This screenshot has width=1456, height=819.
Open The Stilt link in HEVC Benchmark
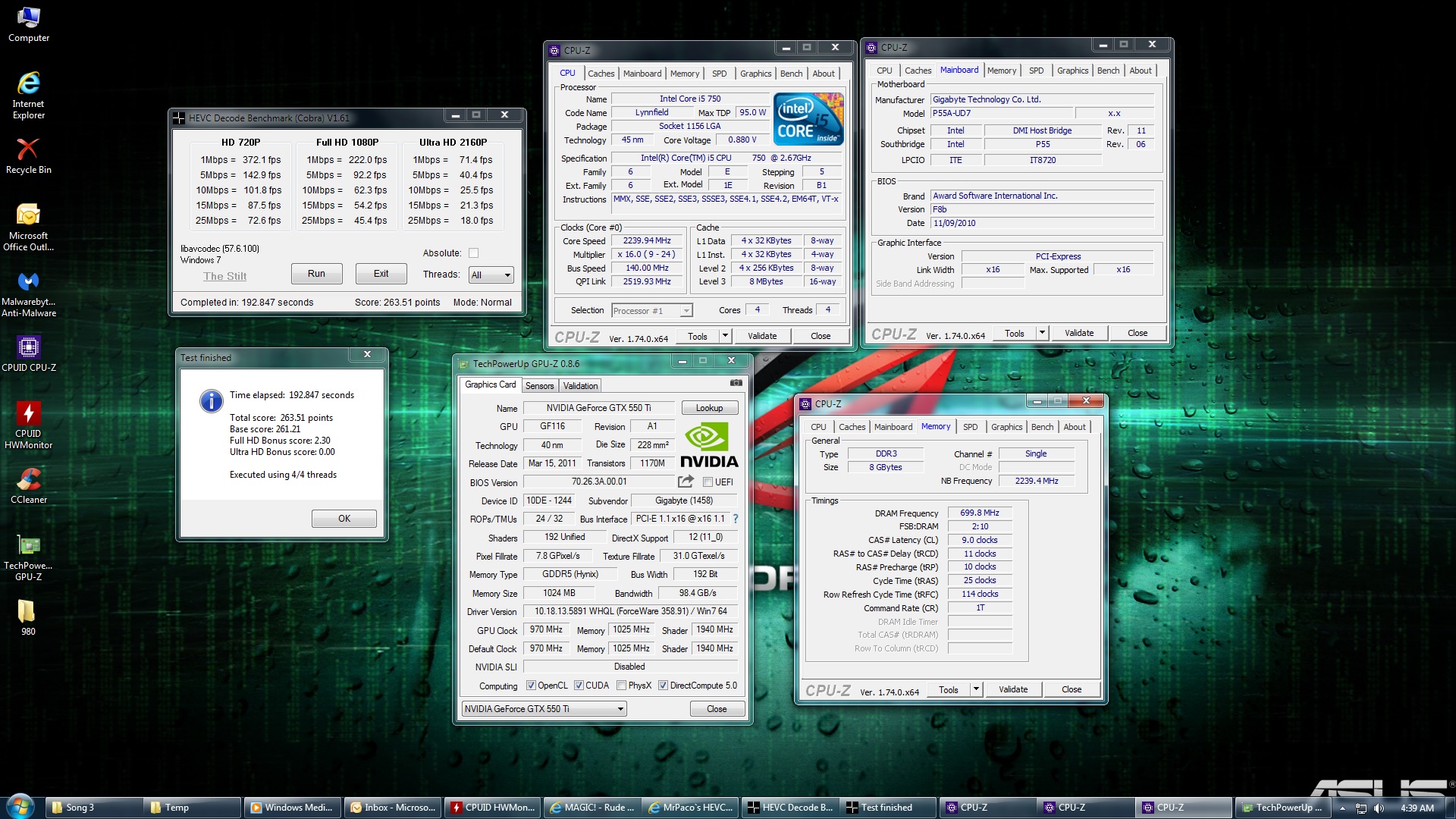click(224, 276)
